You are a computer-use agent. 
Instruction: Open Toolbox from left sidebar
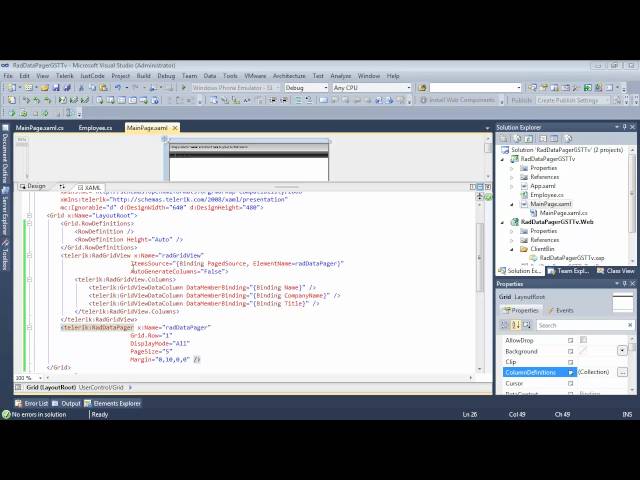click(x=5, y=255)
